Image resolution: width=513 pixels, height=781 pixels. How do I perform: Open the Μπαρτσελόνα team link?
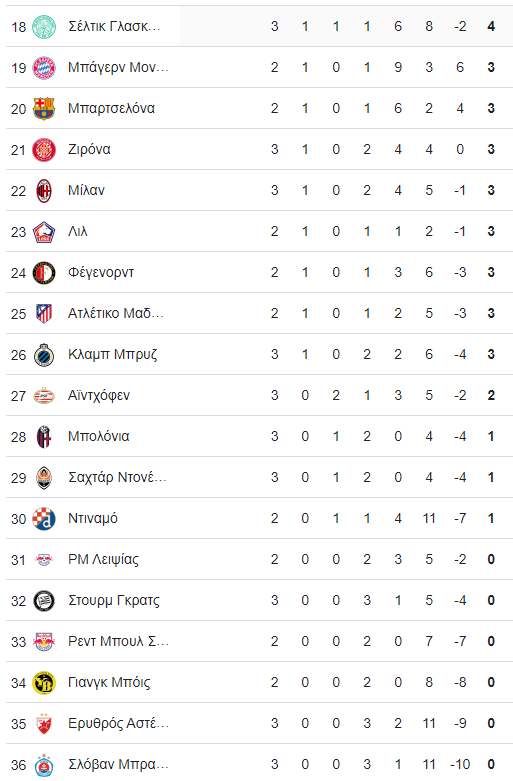(112, 108)
